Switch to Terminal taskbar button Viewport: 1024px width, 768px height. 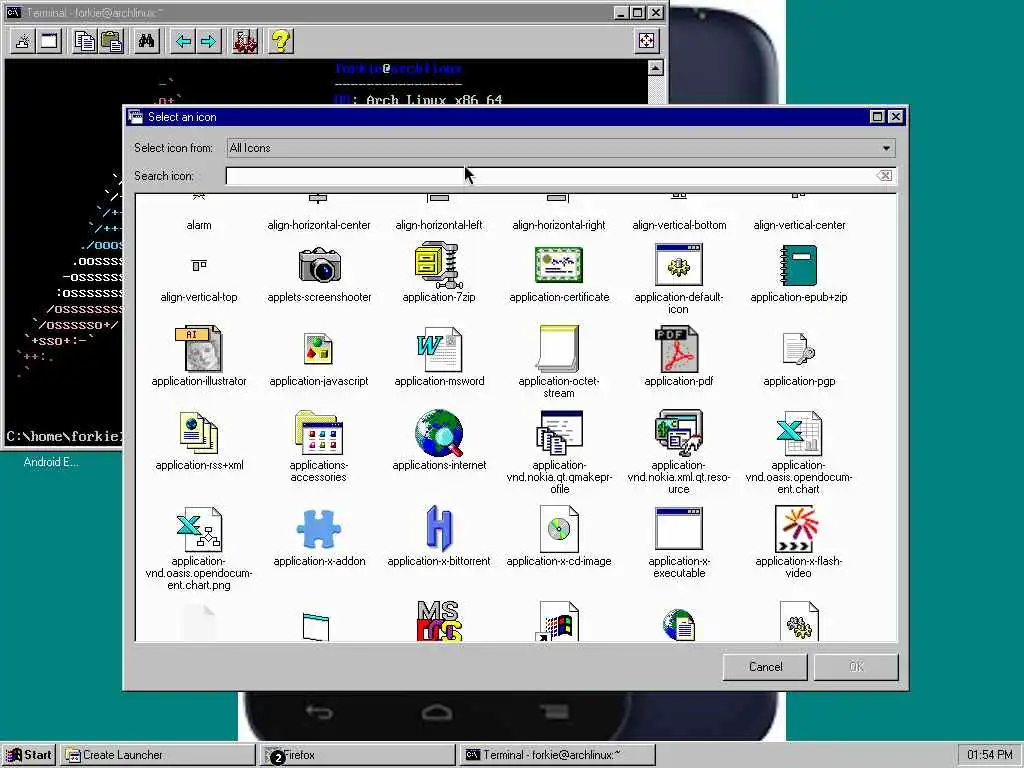click(x=557, y=755)
